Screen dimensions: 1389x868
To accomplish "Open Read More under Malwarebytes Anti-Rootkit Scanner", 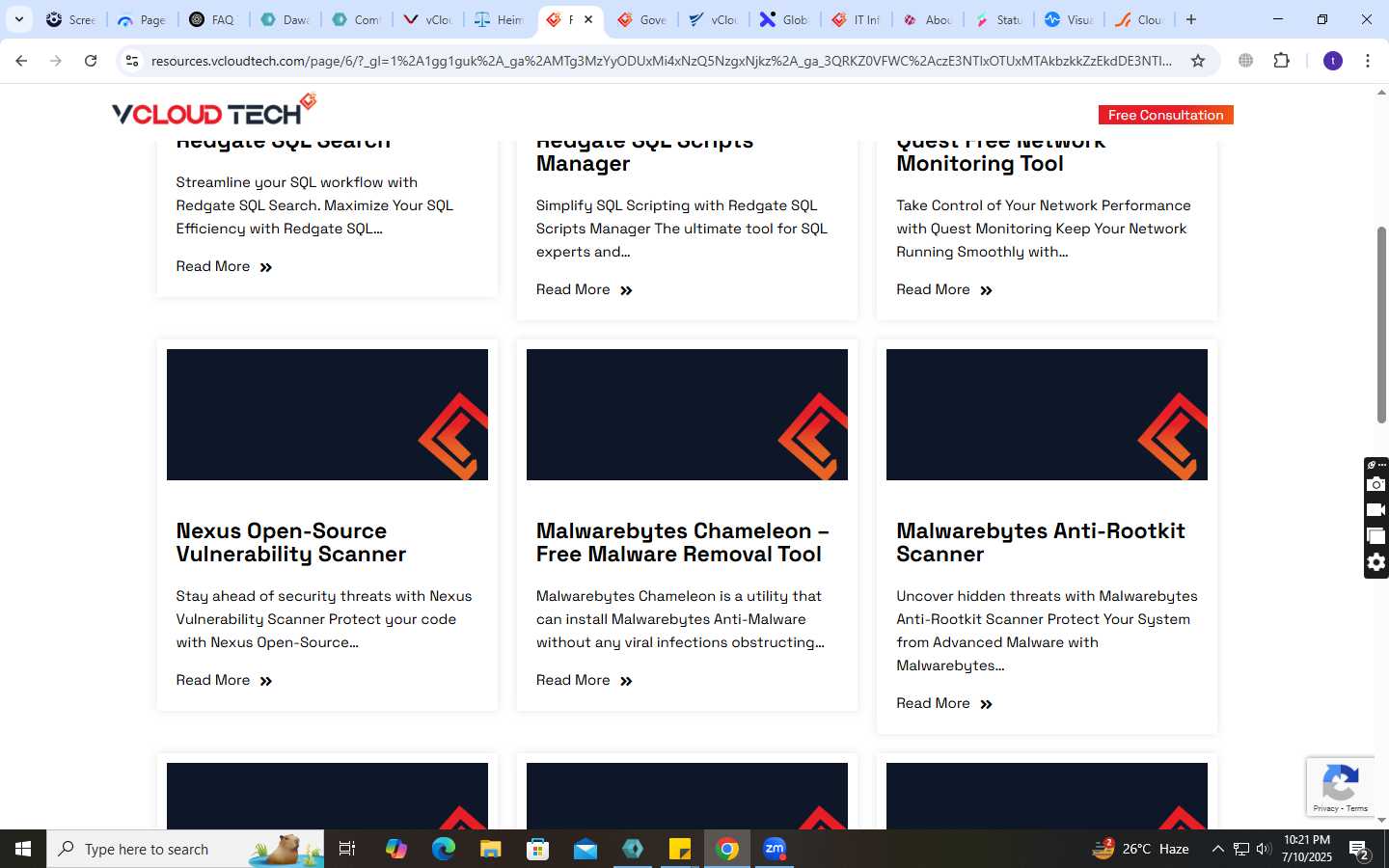I will point(943,703).
